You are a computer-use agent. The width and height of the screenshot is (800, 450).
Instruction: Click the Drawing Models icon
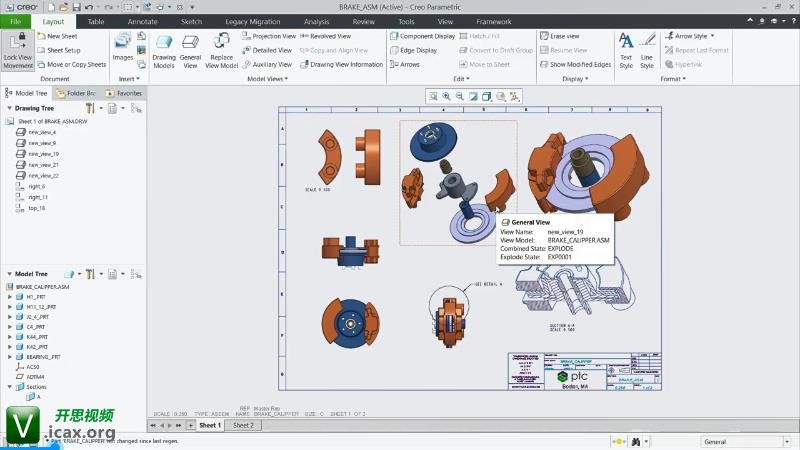pyautogui.click(x=163, y=51)
